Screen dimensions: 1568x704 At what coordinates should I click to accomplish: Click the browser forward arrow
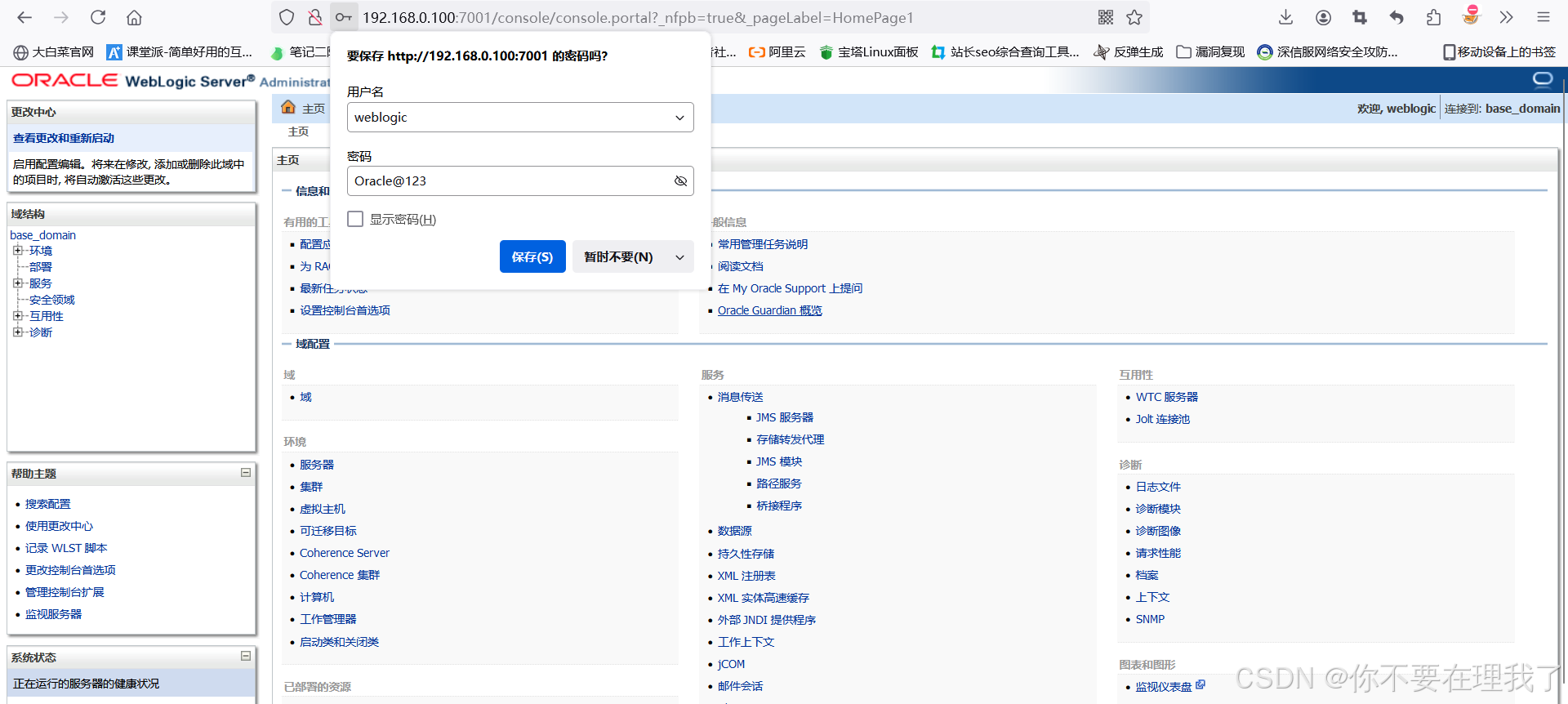click(61, 17)
